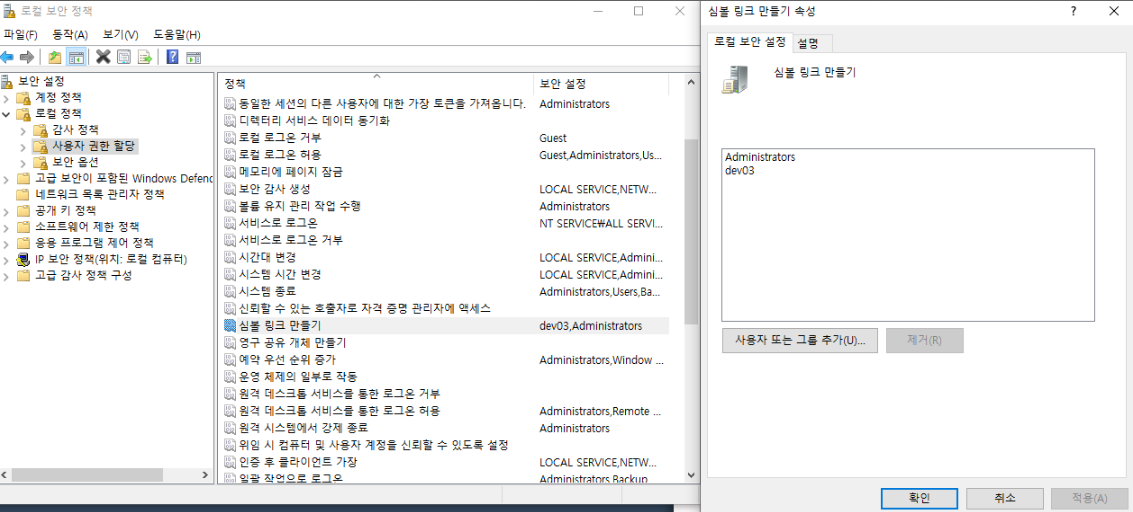Click policy icon beside 운영 체제의 일부로 작동
This screenshot has width=1133, height=512.
(x=231, y=377)
